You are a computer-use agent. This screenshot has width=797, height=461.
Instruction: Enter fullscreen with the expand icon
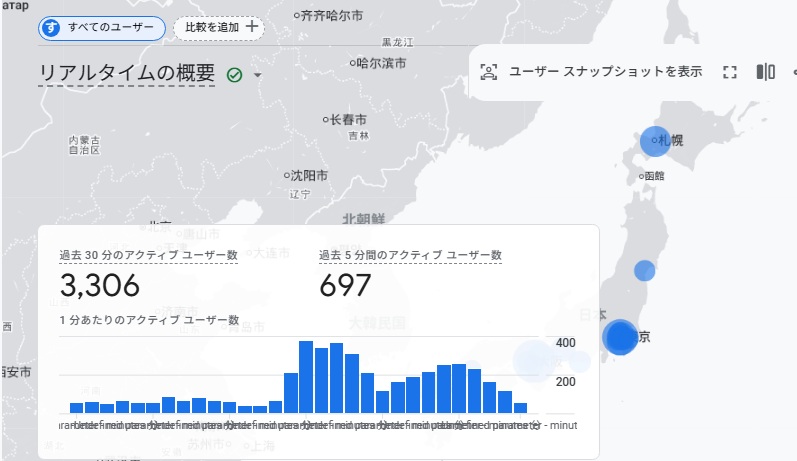pos(730,72)
